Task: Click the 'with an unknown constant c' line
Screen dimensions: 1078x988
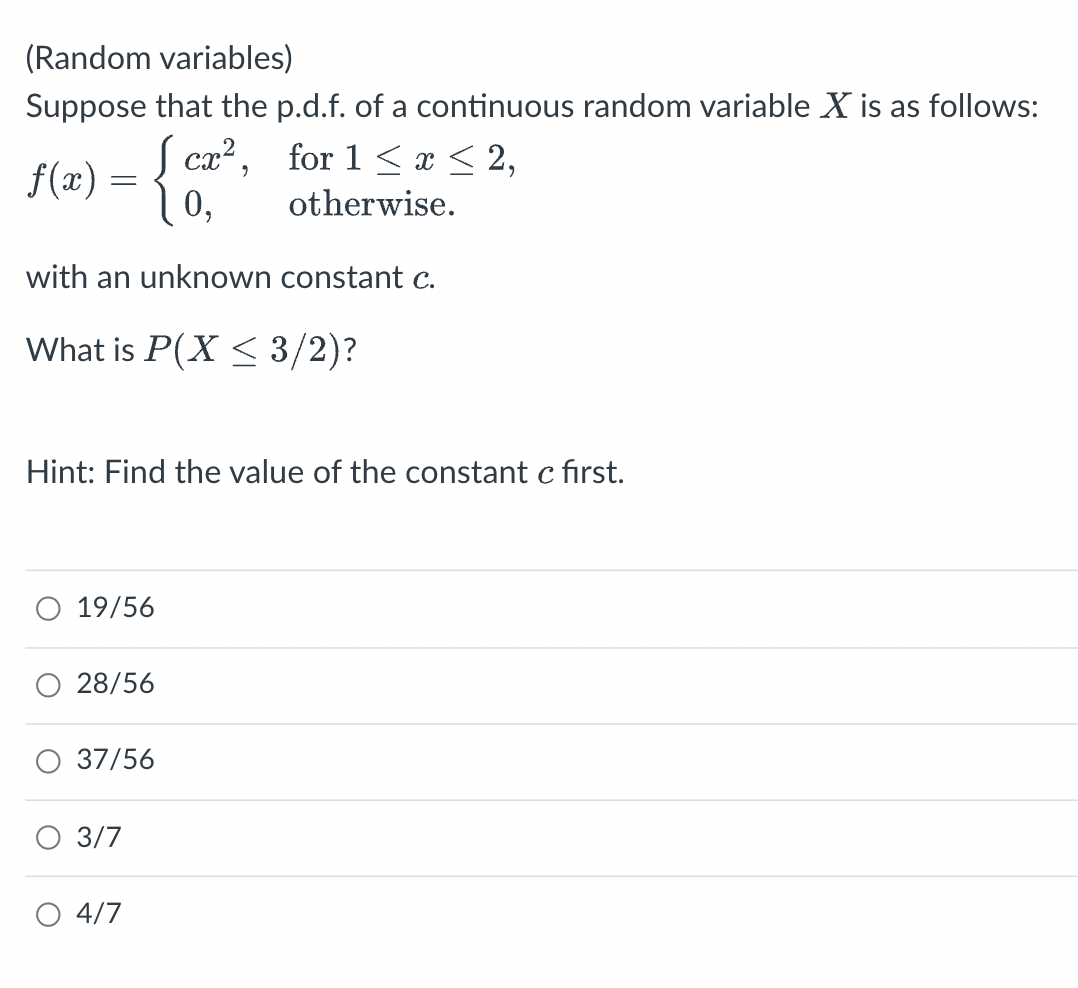Action: (231, 278)
